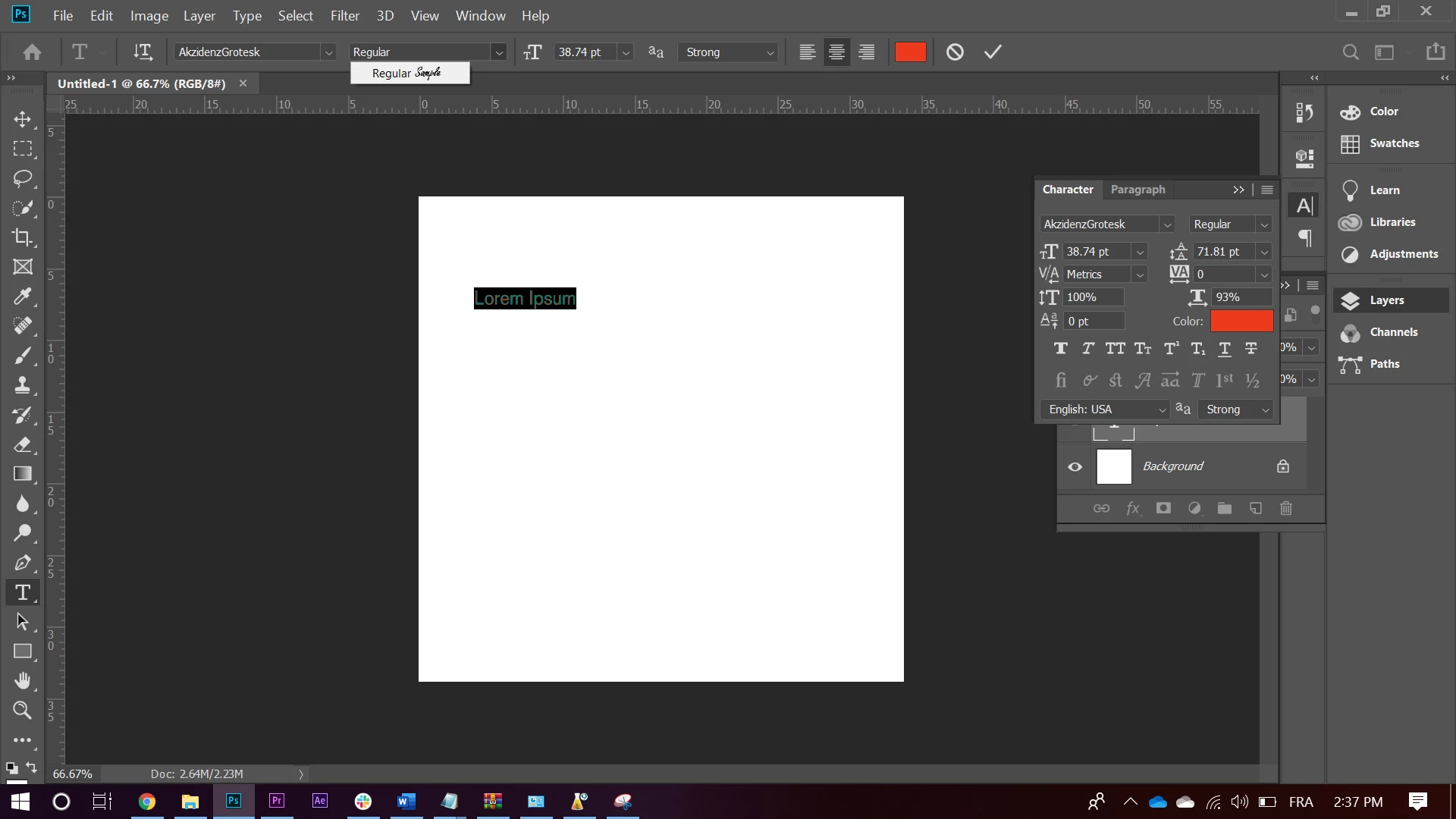
Task: Toggle Underline in Character panel
Action: [1224, 348]
